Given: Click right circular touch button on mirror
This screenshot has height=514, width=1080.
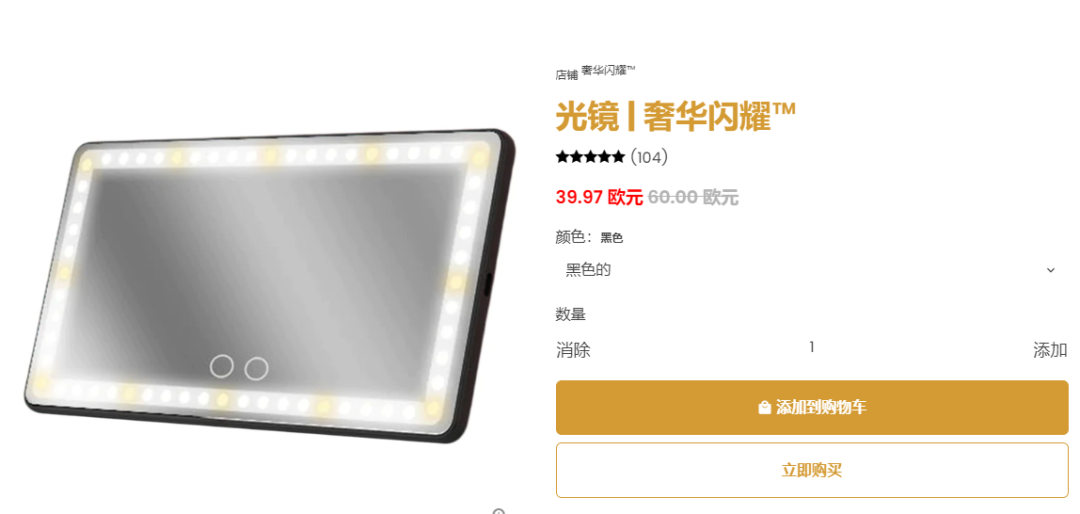Looking at the screenshot, I should [x=256, y=368].
